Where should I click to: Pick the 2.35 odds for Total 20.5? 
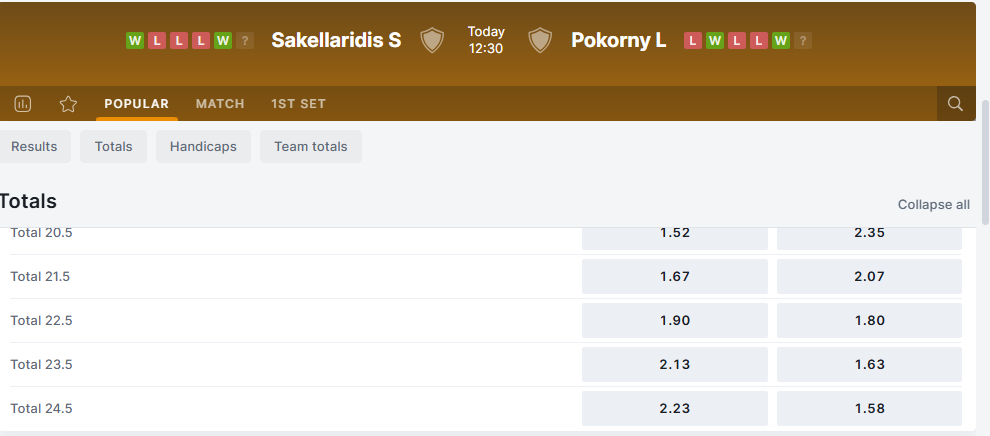pyautogui.click(x=869, y=235)
